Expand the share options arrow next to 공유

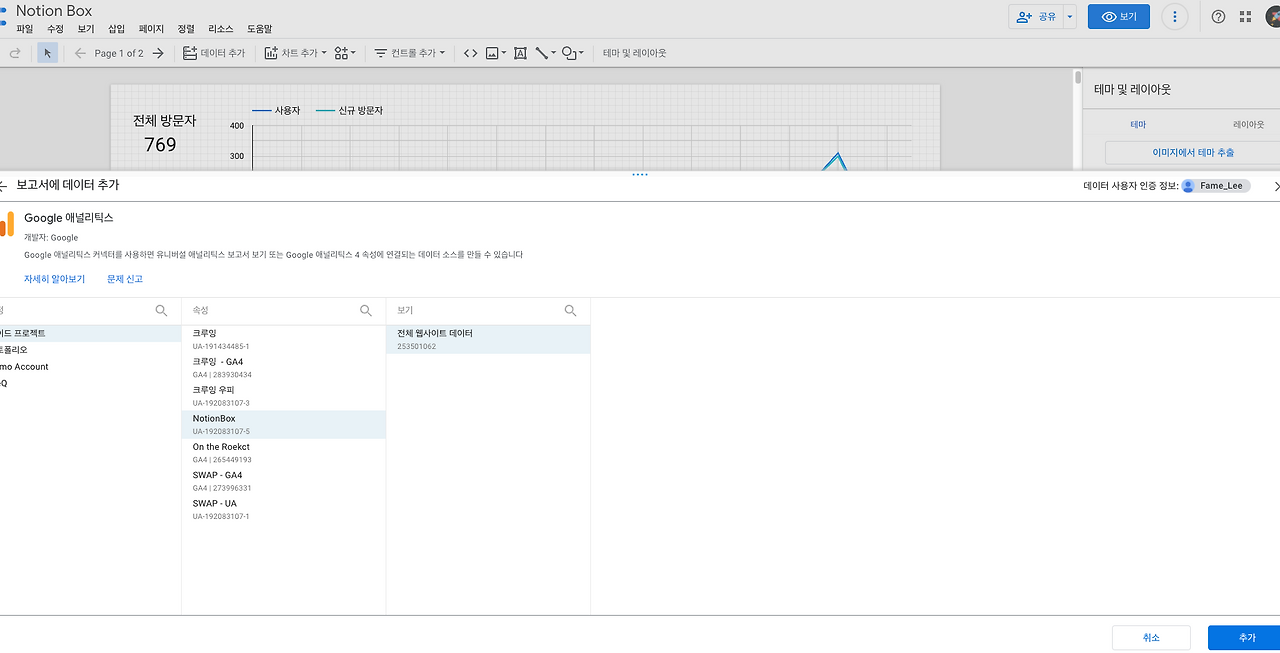1070,17
